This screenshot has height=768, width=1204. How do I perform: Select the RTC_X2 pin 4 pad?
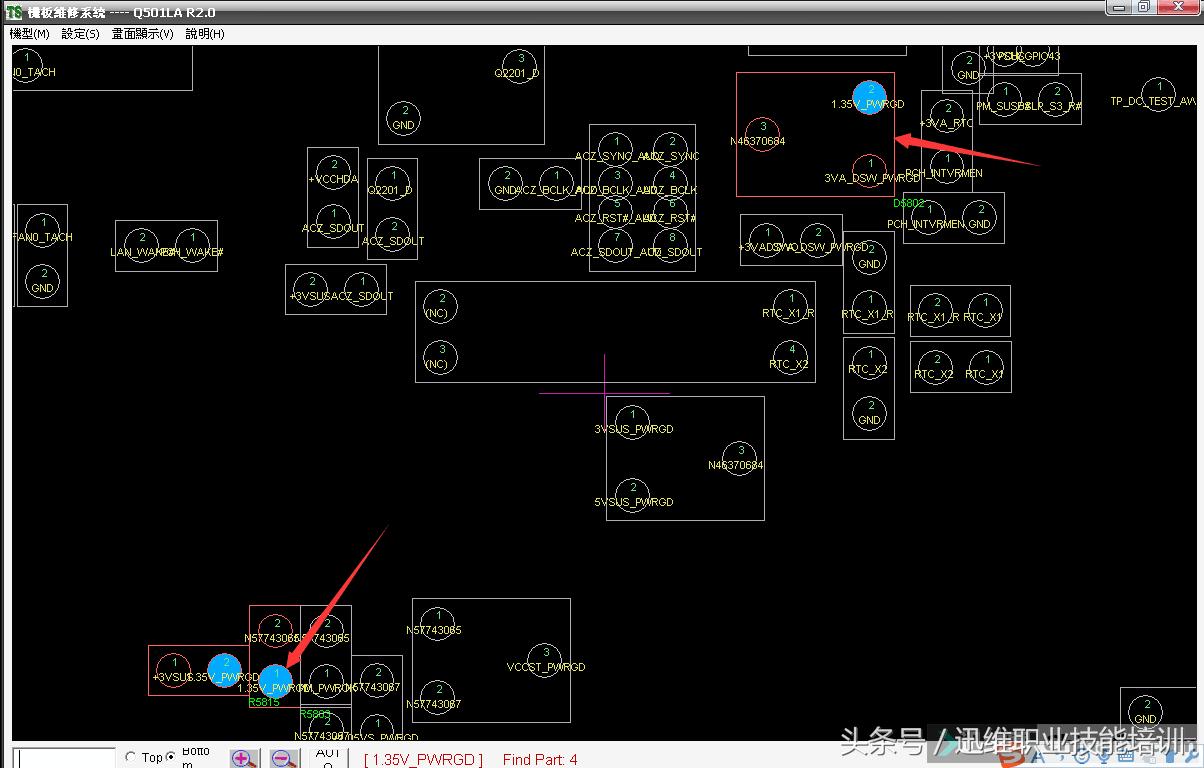tap(791, 357)
